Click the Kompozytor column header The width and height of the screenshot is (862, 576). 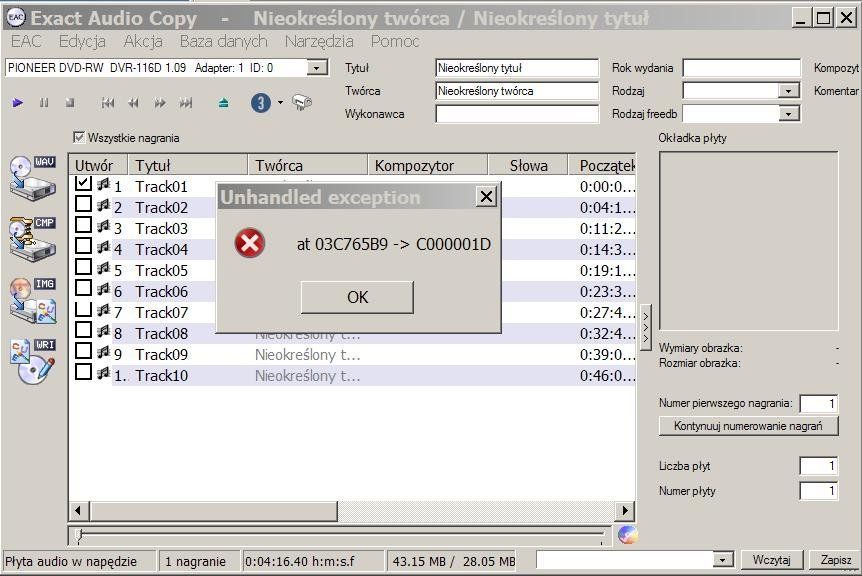pyautogui.click(x=427, y=165)
